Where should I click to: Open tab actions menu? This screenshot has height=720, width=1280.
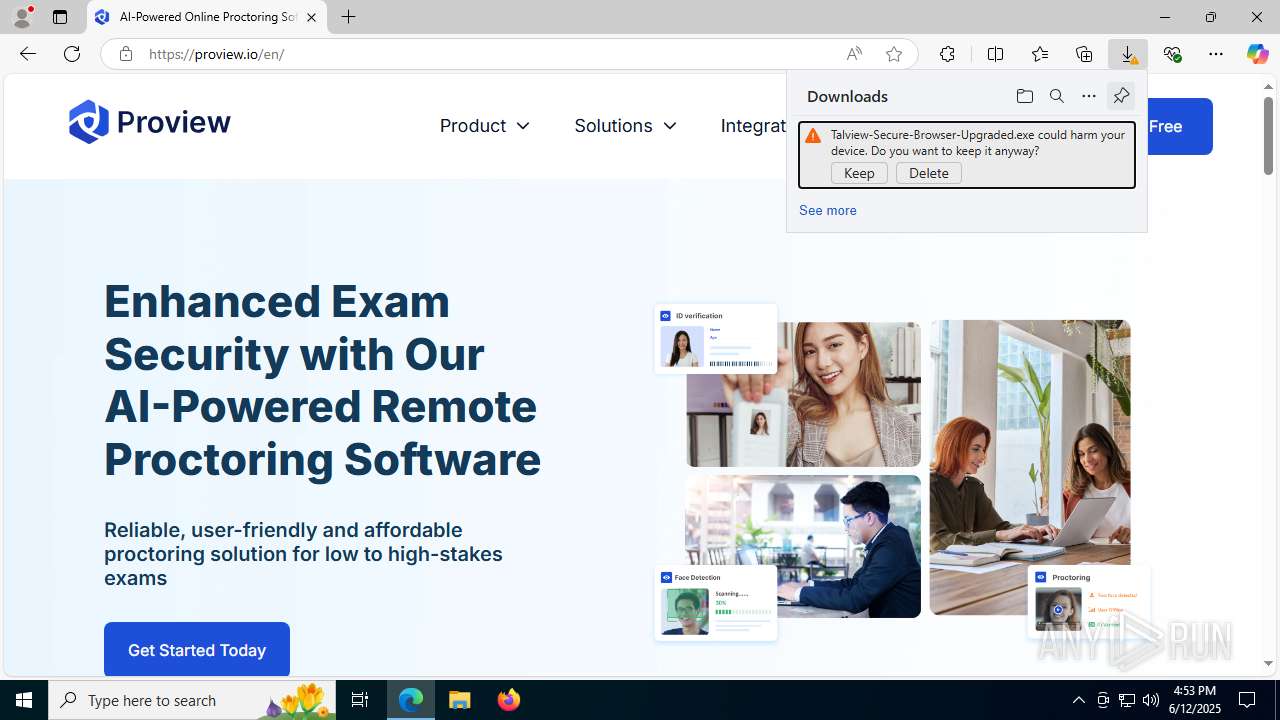(x=60, y=17)
